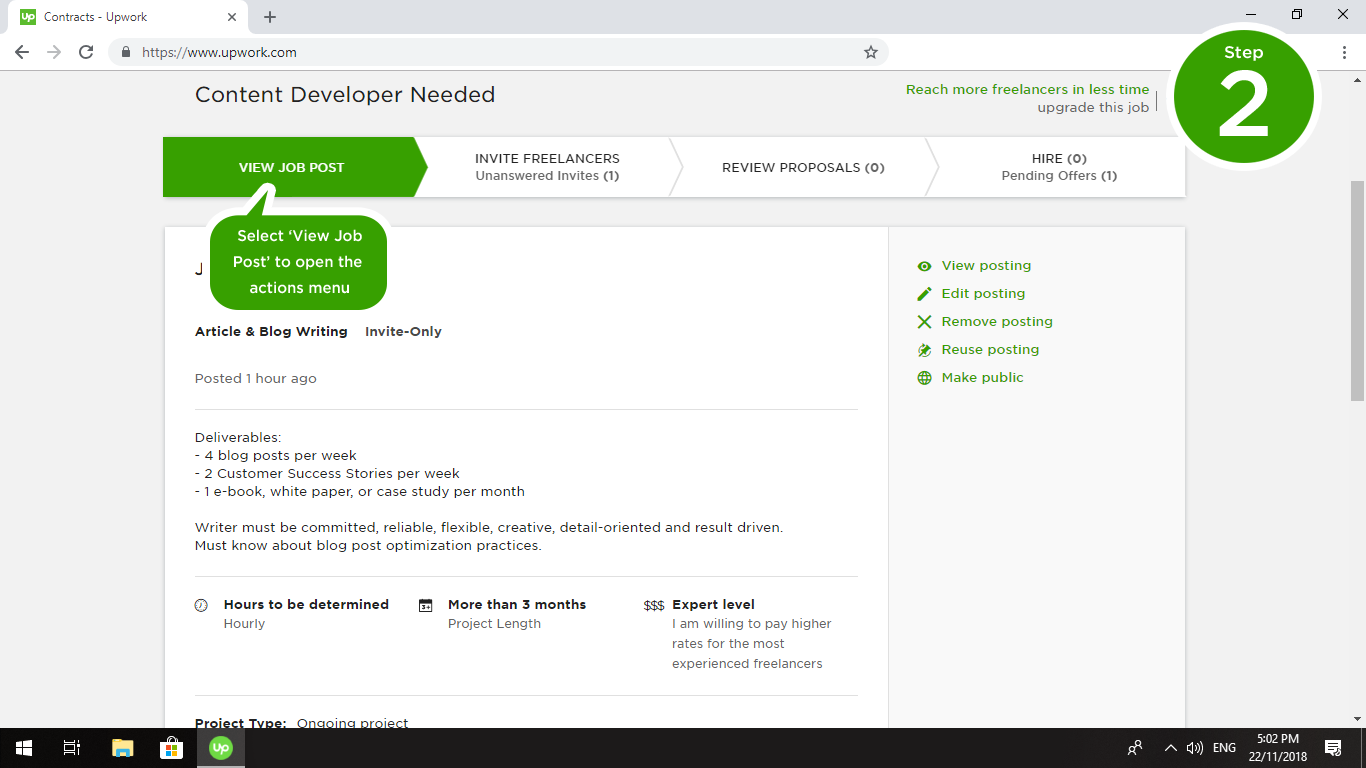The height and width of the screenshot is (768, 1366).
Task: Select the View Job Post tab
Action: [x=291, y=167]
